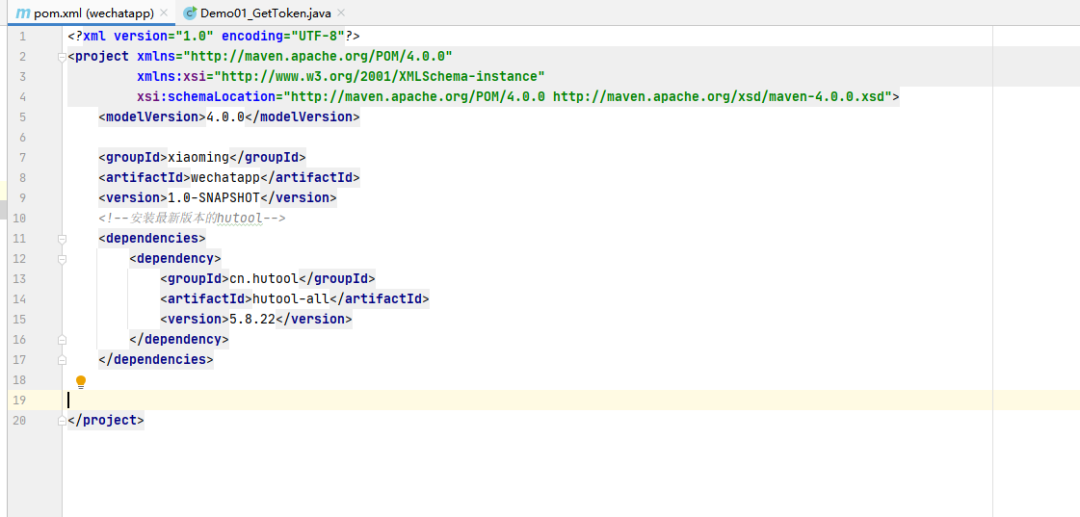1080x517 pixels.
Task: Click groupId value xiaoming
Action: point(198,158)
